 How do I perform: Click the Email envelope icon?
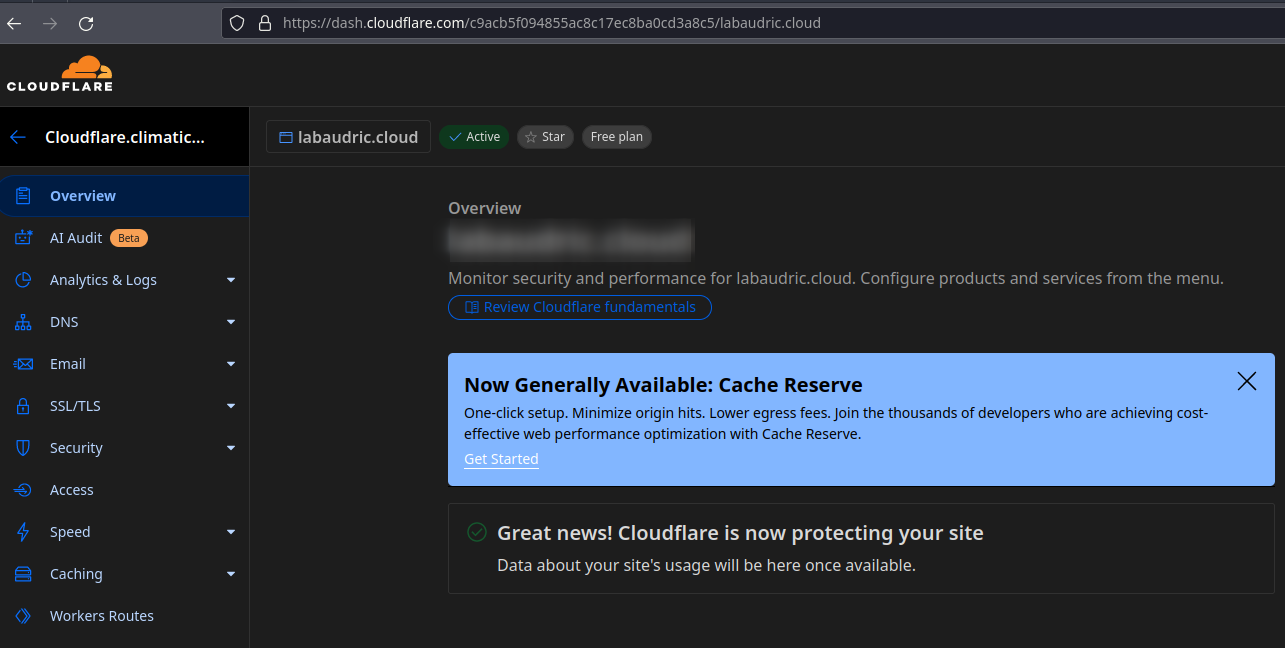[23, 364]
